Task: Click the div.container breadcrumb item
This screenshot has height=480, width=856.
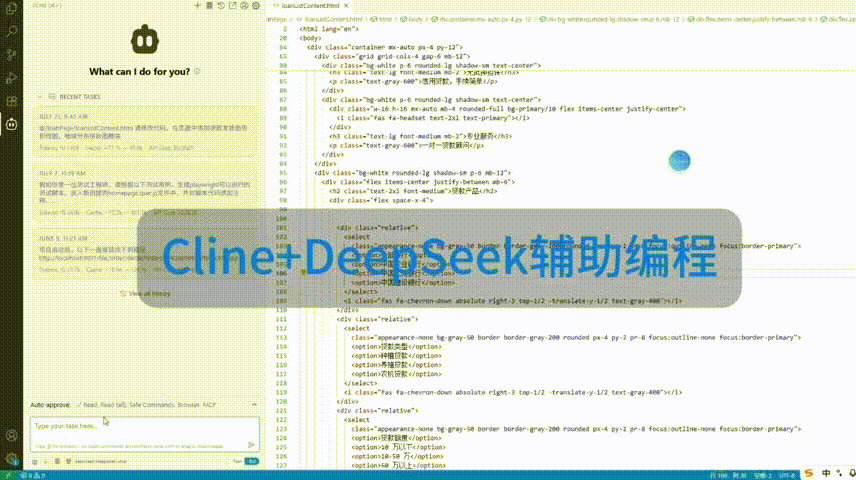Action: pos(481,19)
